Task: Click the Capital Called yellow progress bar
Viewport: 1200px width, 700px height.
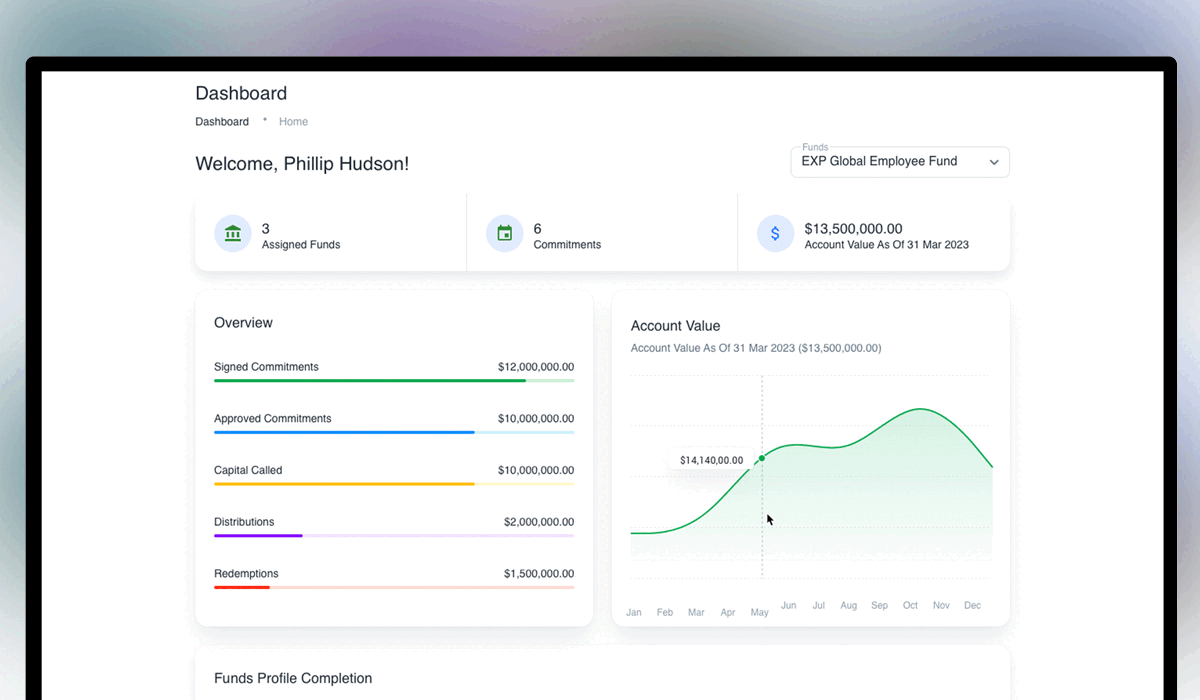Action: click(394, 484)
